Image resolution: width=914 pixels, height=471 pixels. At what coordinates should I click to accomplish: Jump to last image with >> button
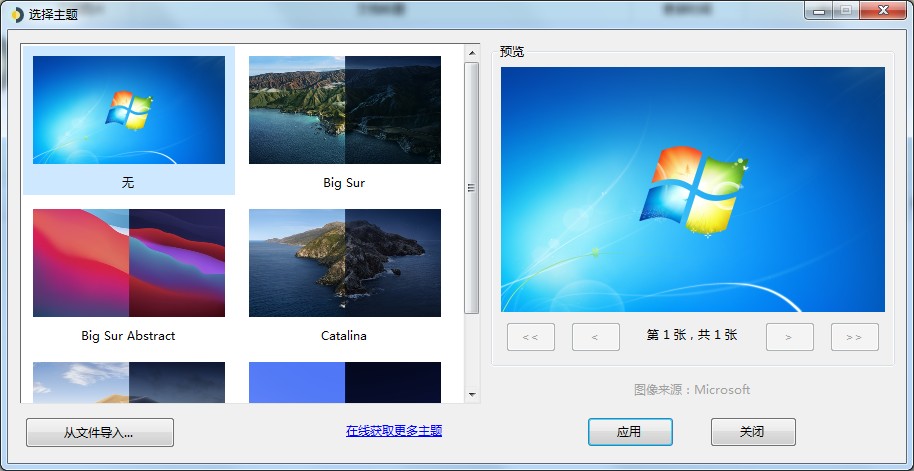tap(855, 337)
